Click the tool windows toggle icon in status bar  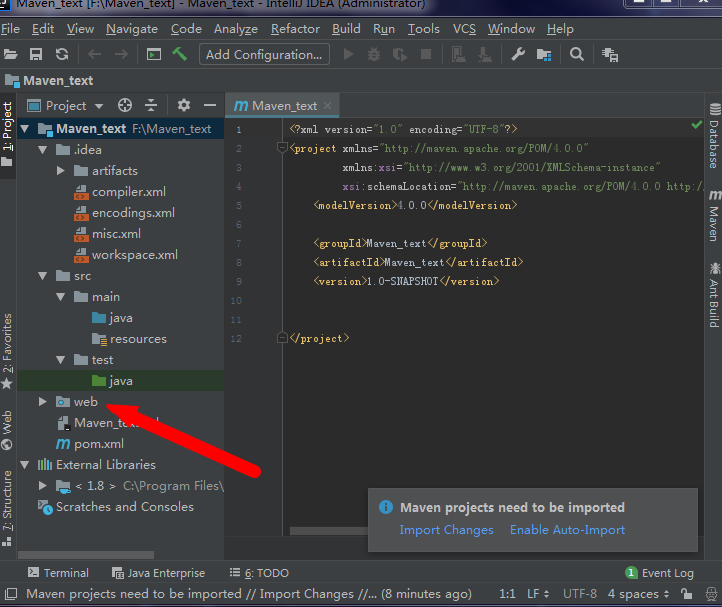point(11,594)
